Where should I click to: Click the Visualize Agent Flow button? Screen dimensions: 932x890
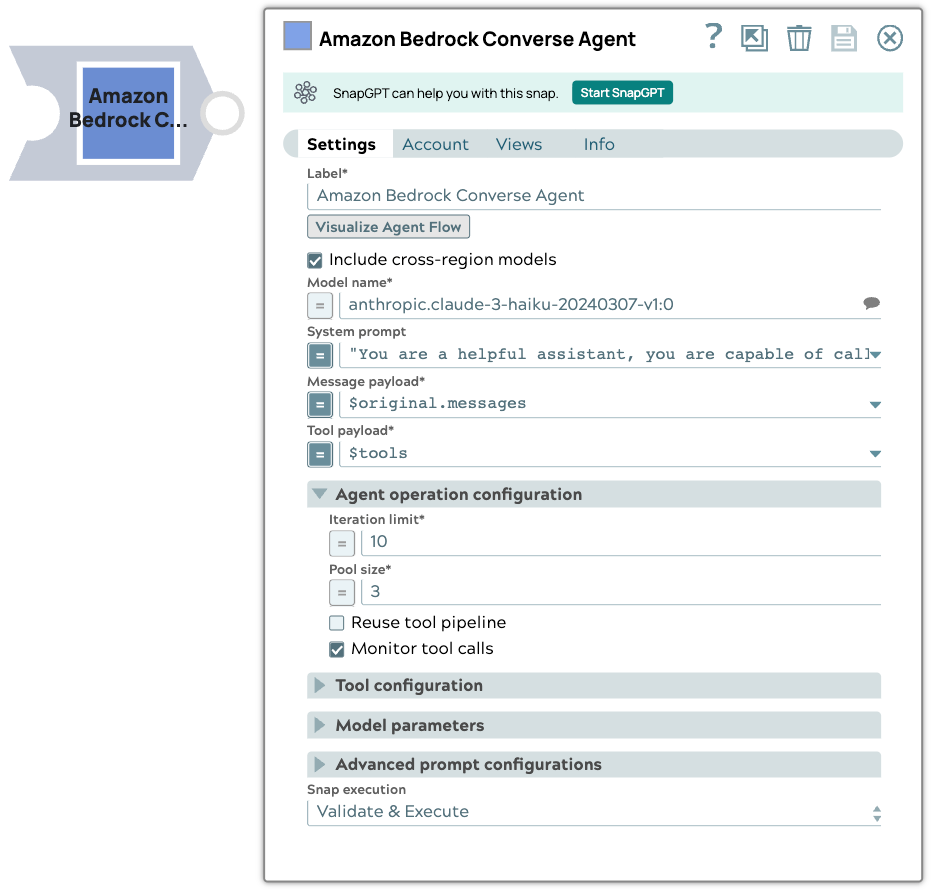[x=388, y=227]
